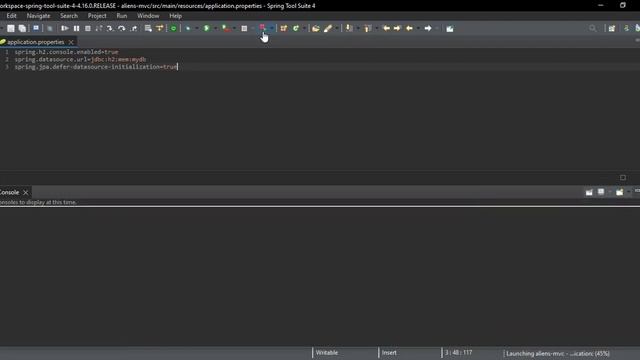Click the Drop to Frame icon
Image resolution: width=640 pixels, height=360 pixels.
tap(148, 28)
